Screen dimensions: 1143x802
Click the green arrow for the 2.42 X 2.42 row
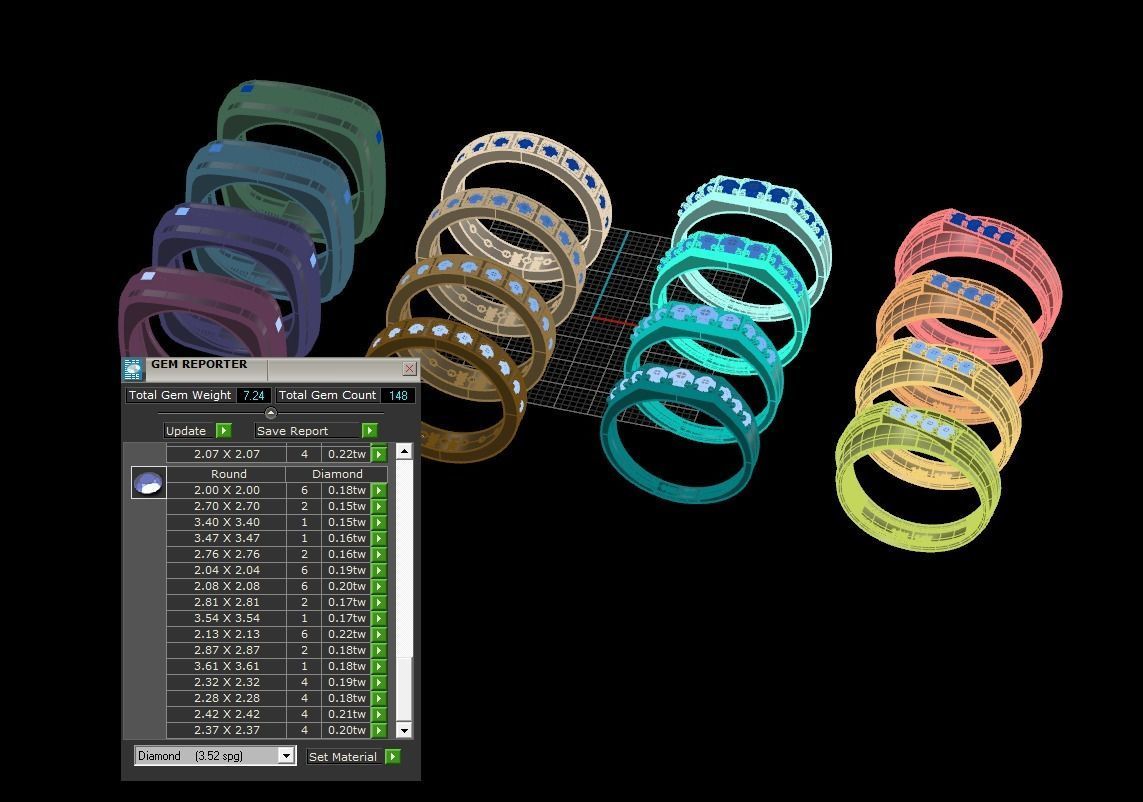[x=379, y=715]
